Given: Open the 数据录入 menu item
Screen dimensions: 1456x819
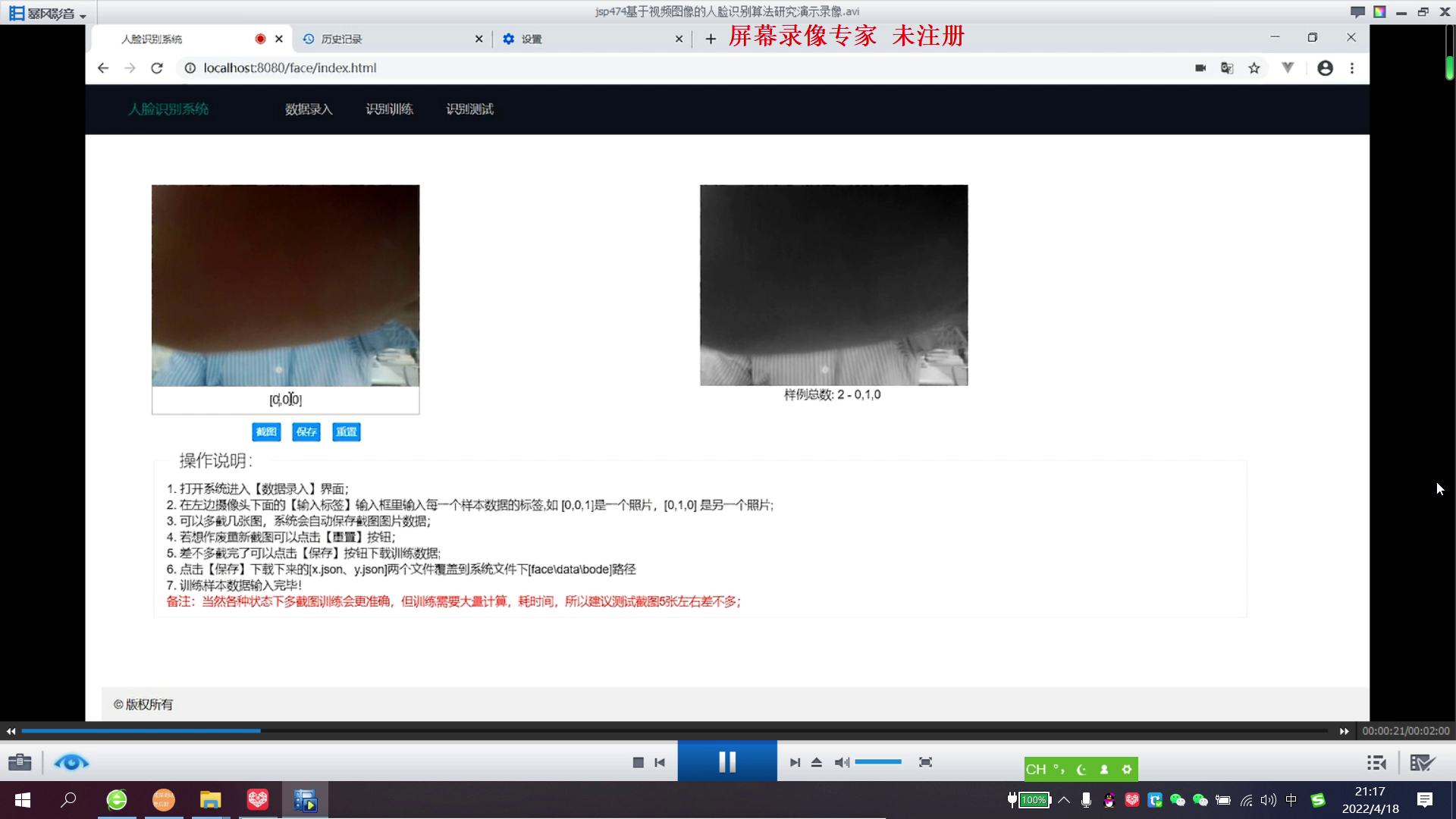Looking at the screenshot, I should pyautogui.click(x=309, y=109).
